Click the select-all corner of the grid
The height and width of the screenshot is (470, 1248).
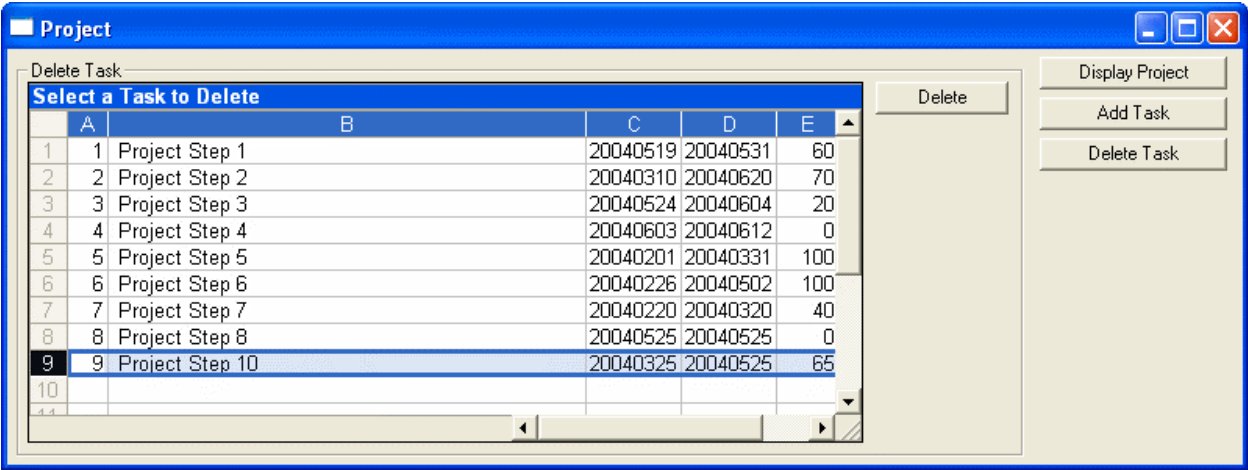pos(48,124)
